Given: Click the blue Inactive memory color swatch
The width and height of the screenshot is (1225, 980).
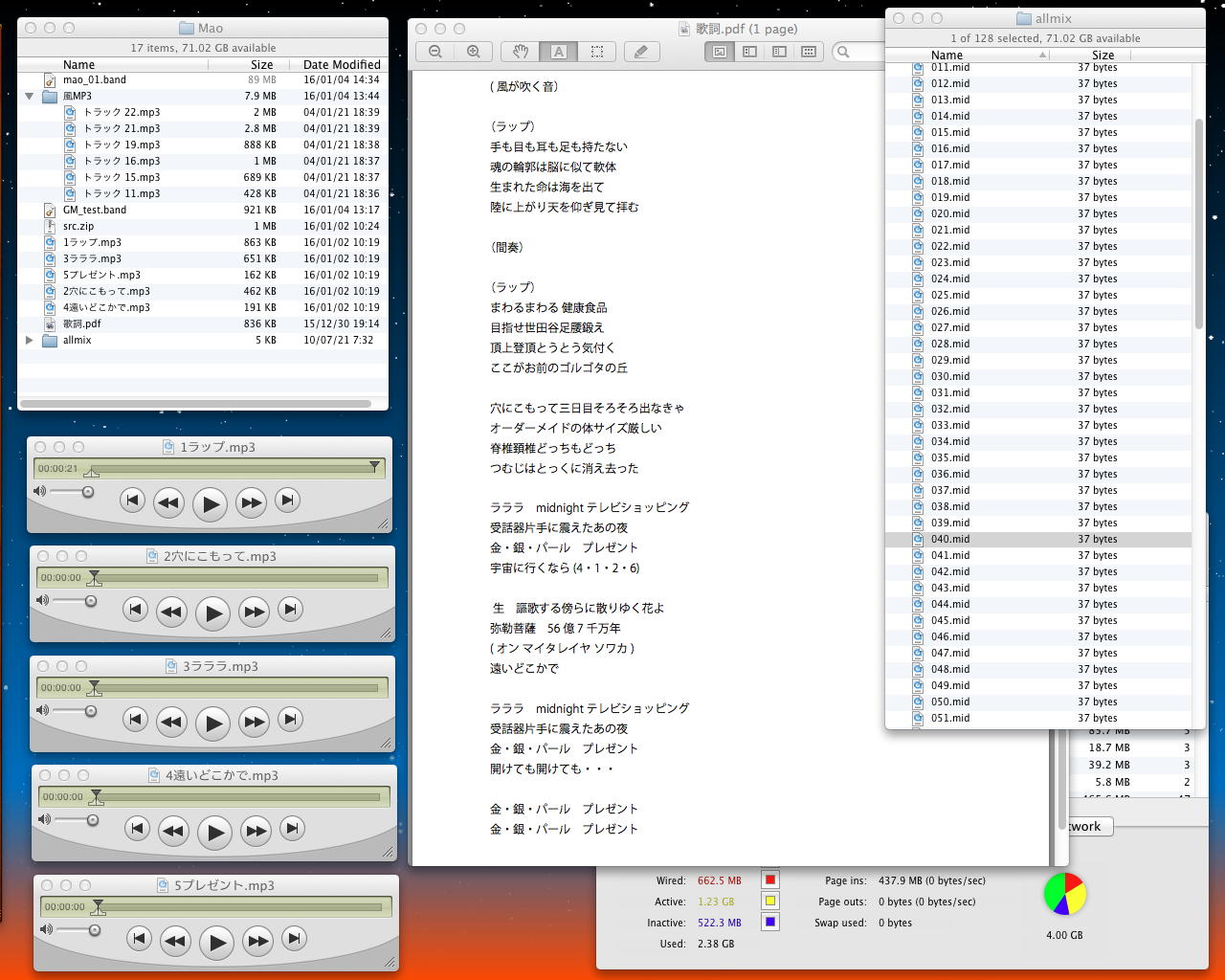Looking at the screenshot, I should (x=770, y=922).
